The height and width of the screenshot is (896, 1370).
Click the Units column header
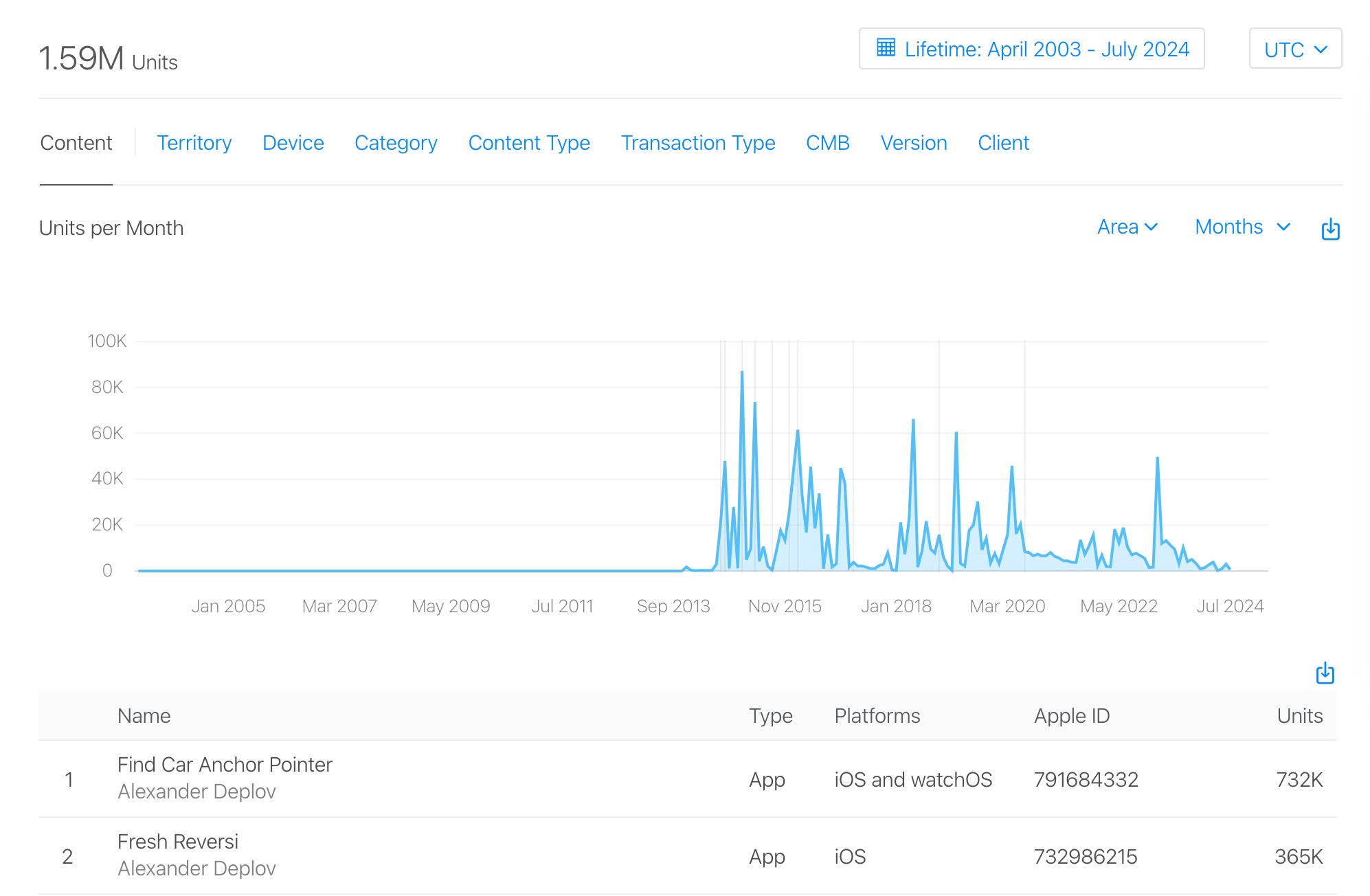(1299, 716)
